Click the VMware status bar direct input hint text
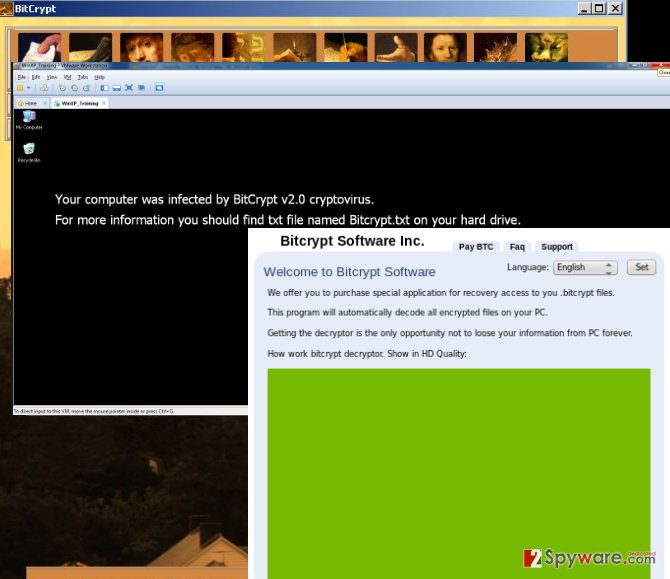This screenshot has width=670, height=579. tap(94, 411)
